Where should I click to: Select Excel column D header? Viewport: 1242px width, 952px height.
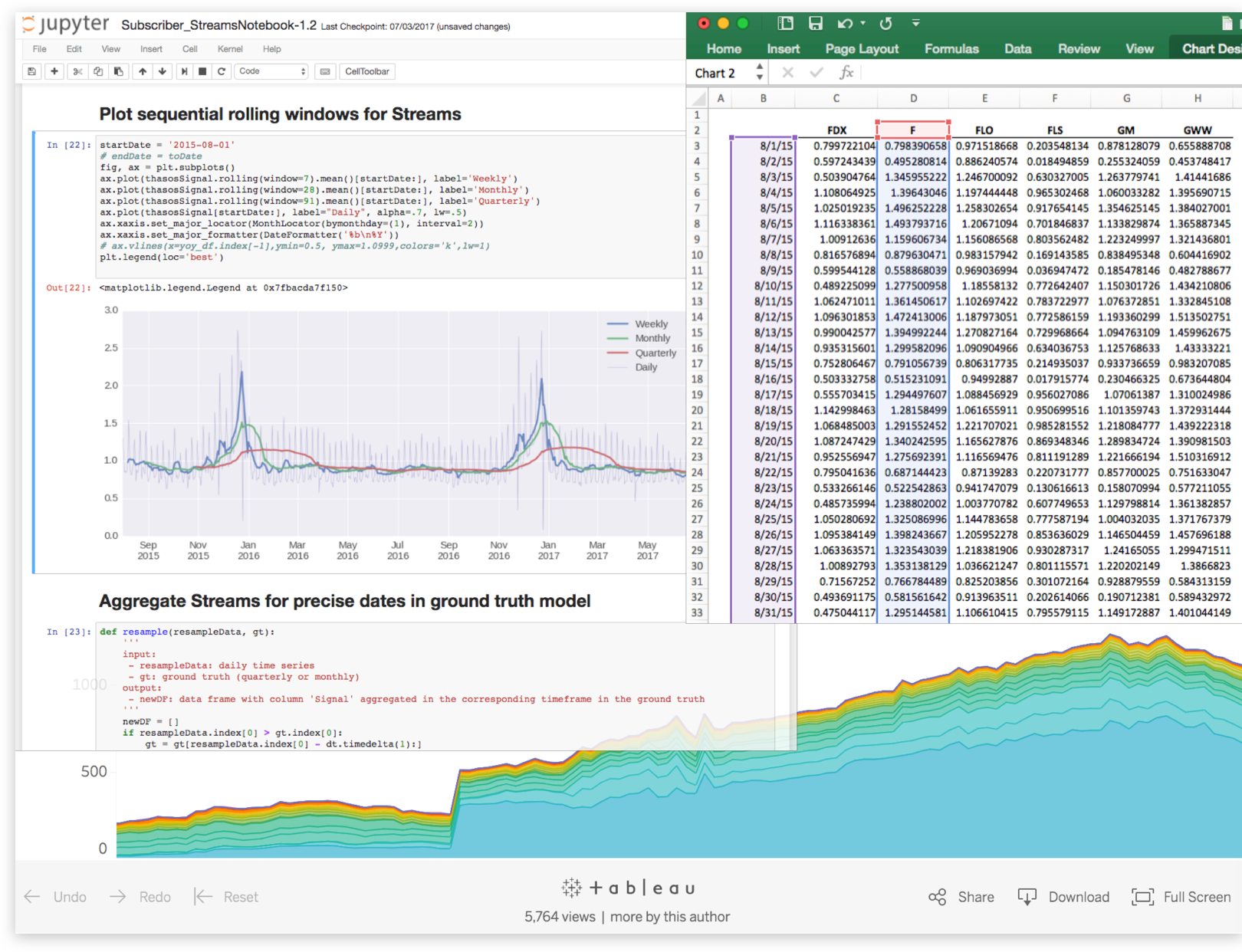pos(913,98)
